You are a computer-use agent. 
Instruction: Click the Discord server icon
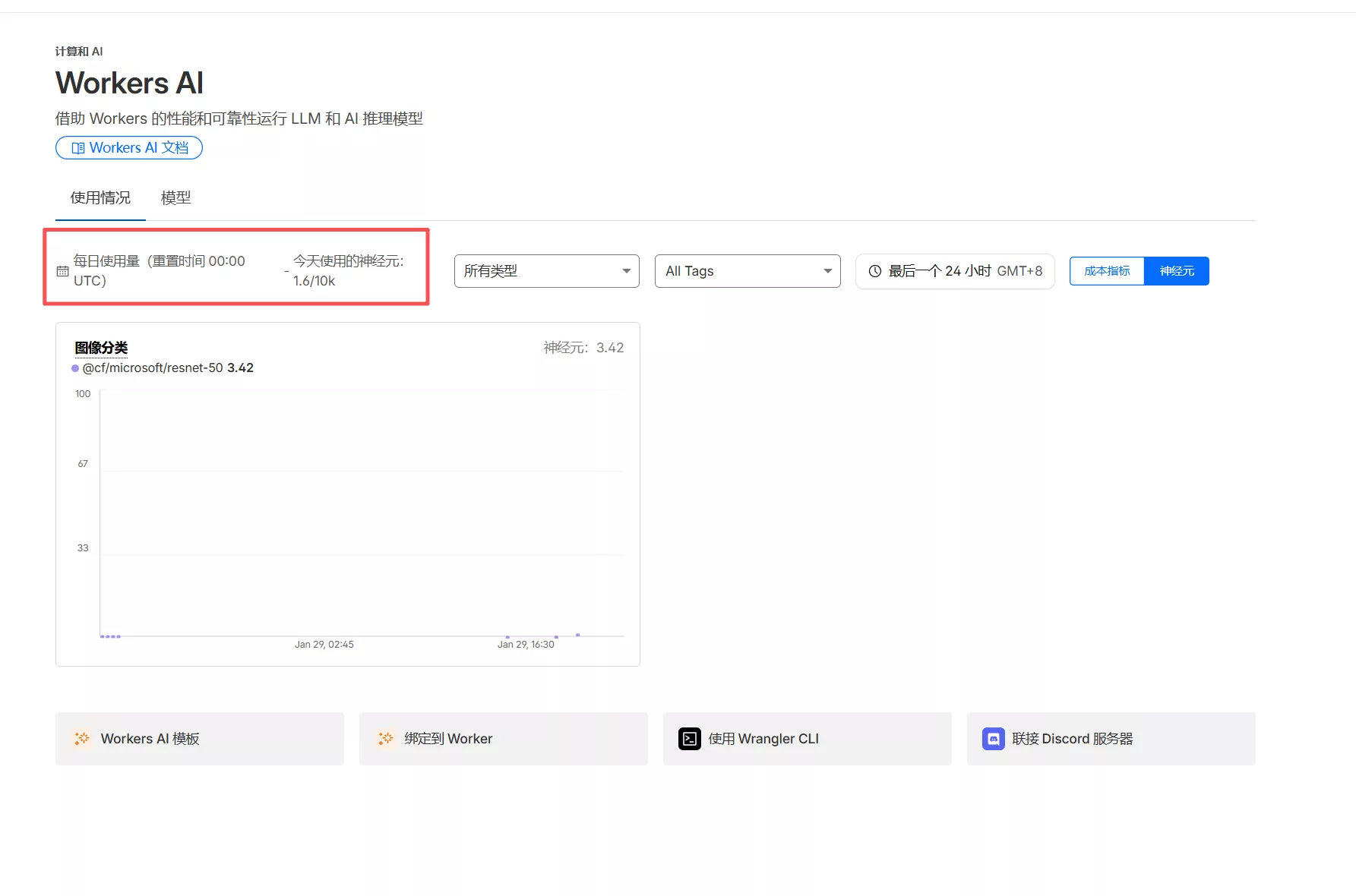tap(993, 738)
